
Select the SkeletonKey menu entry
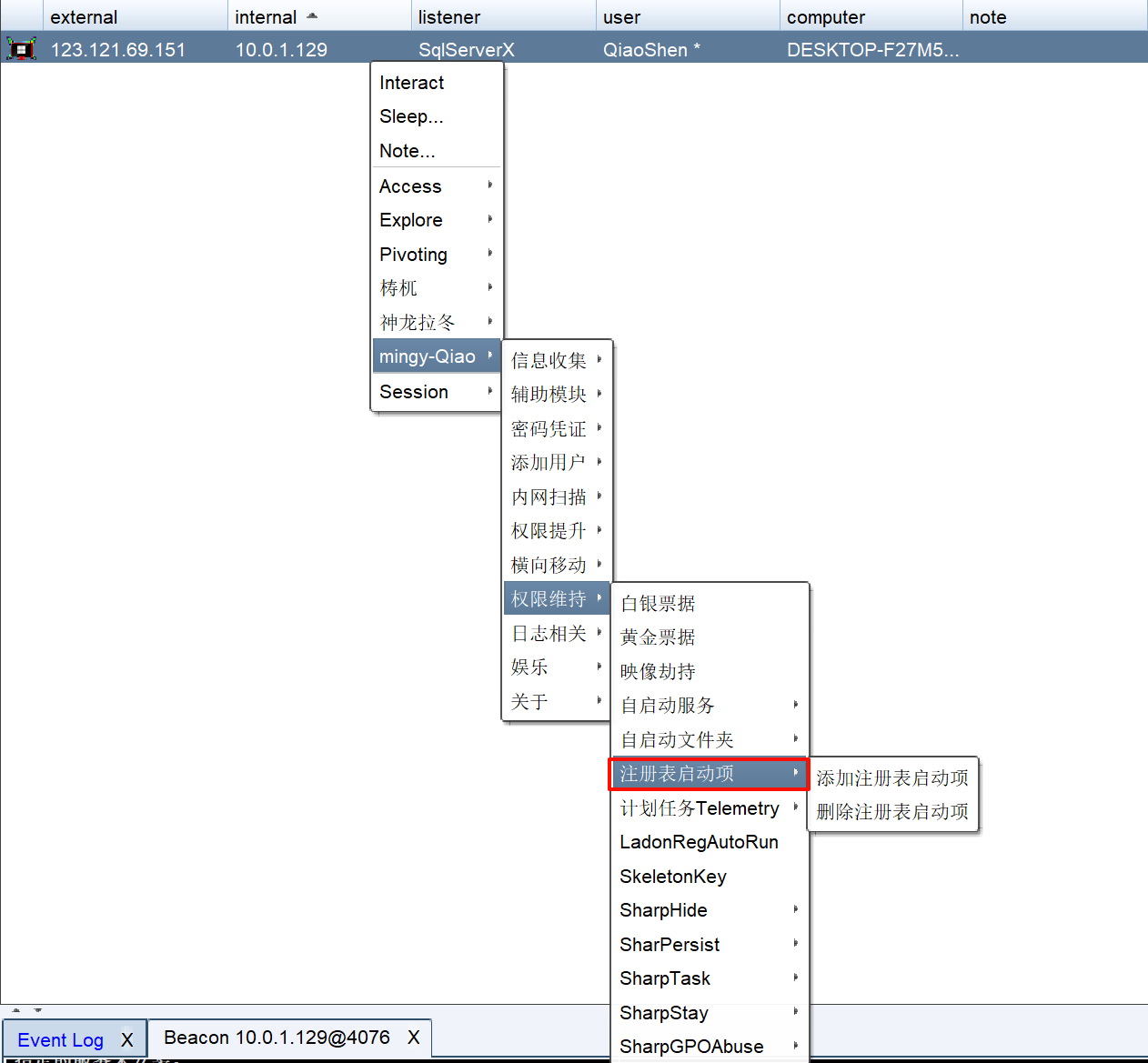click(x=673, y=877)
